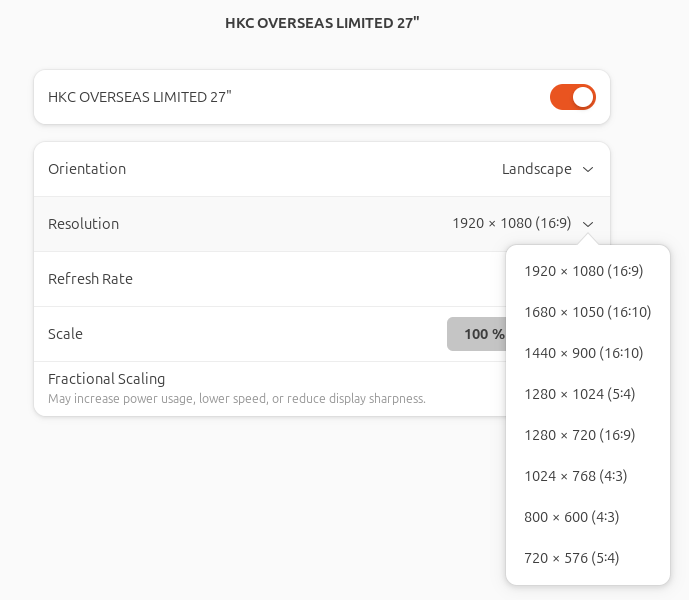Select 1920 × 1080 (16:9) from the list
Screen dimensions: 689x600
583,271
